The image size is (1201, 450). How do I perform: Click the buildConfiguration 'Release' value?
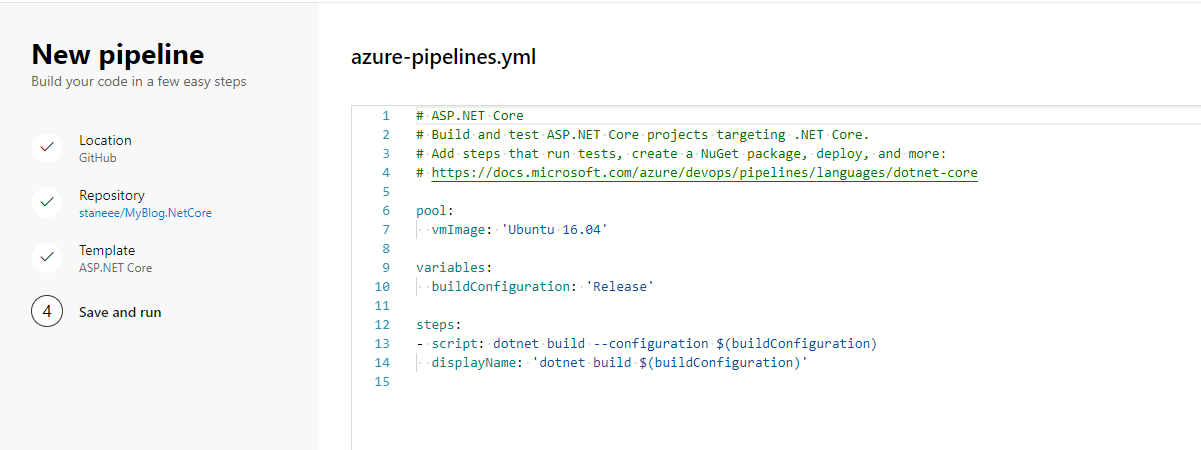(620, 287)
